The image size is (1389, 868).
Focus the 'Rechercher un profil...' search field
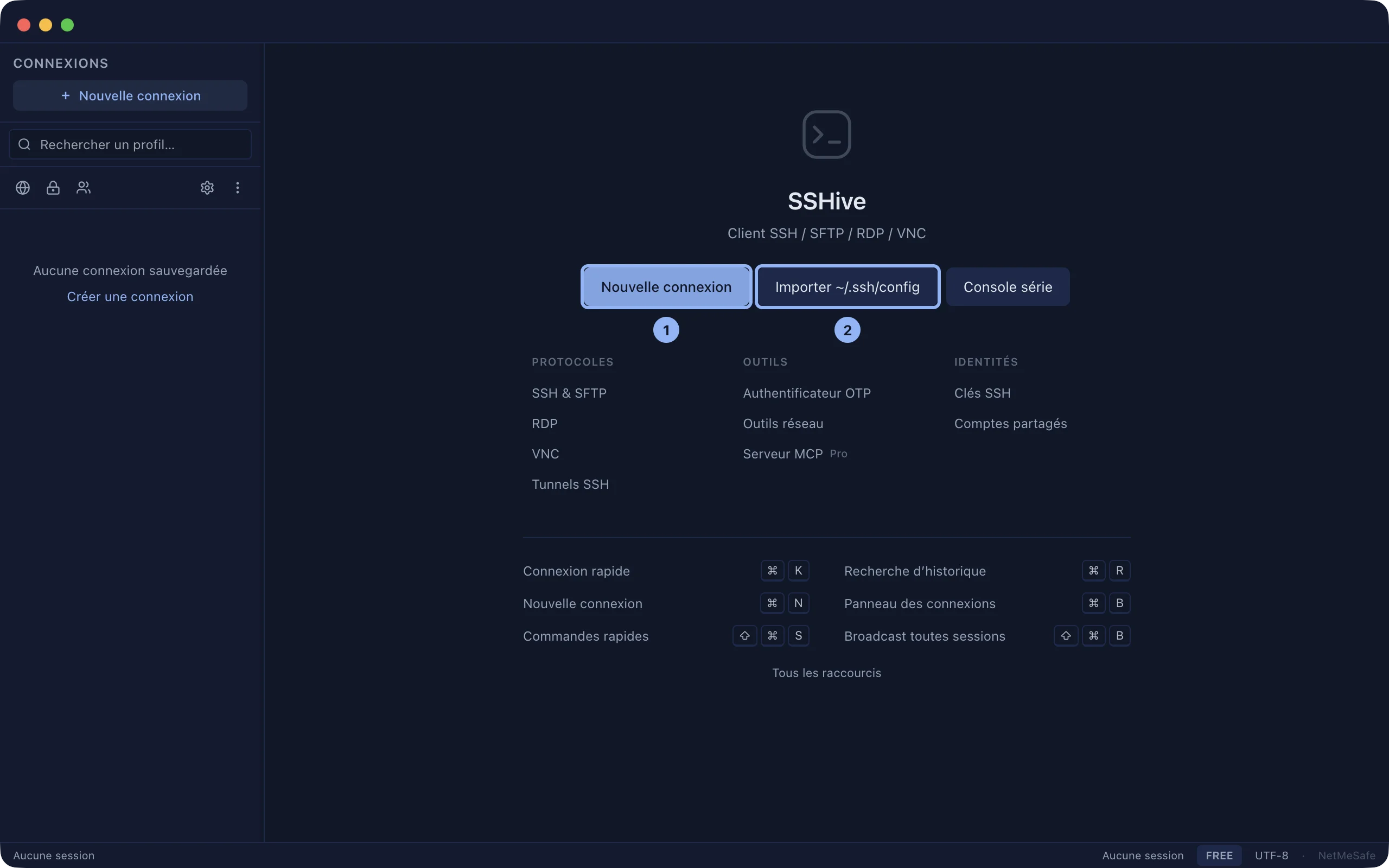click(130, 144)
